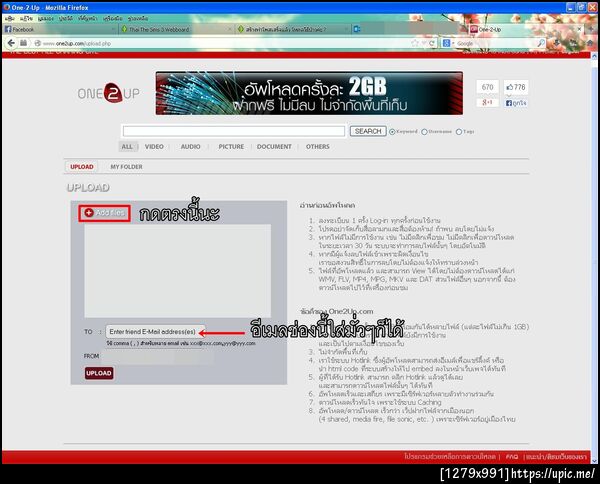Select the VIDEO category filter
The height and width of the screenshot is (484, 600).
pos(154,147)
